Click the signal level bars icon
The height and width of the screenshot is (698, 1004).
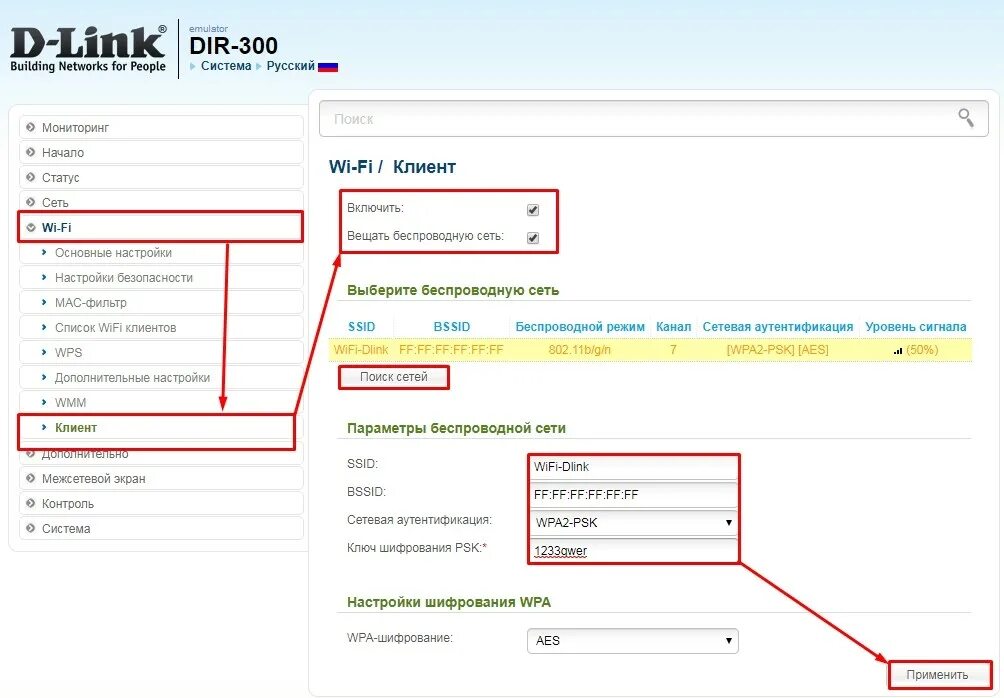pyautogui.click(x=898, y=350)
